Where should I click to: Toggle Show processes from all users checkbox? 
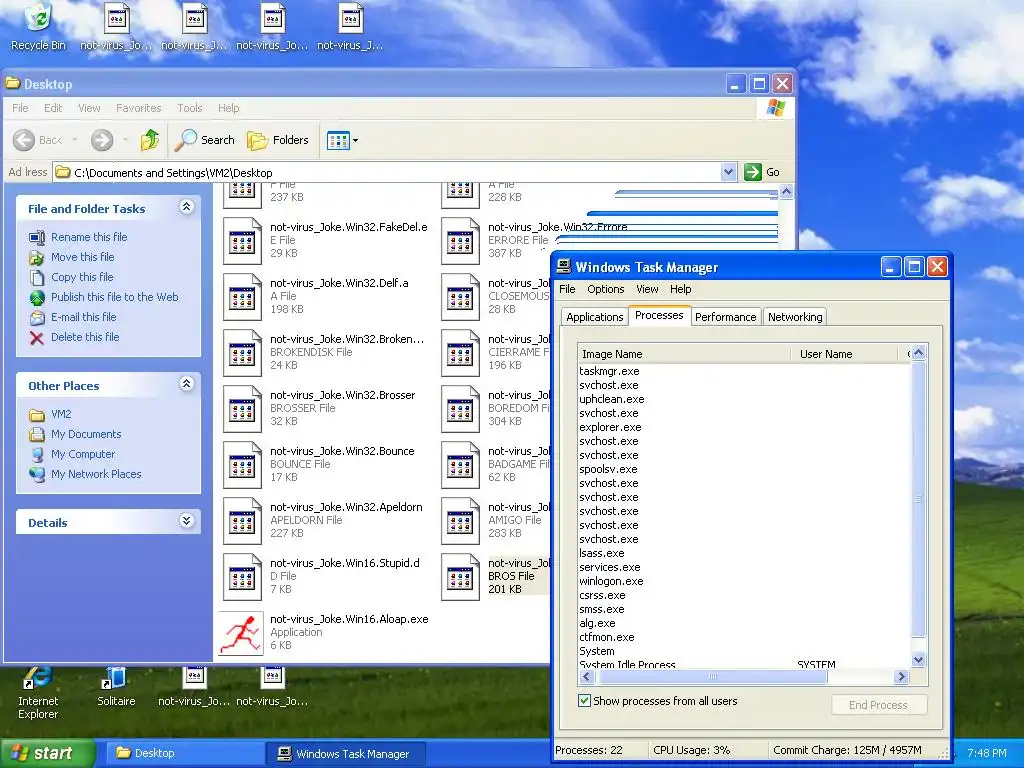coord(584,701)
